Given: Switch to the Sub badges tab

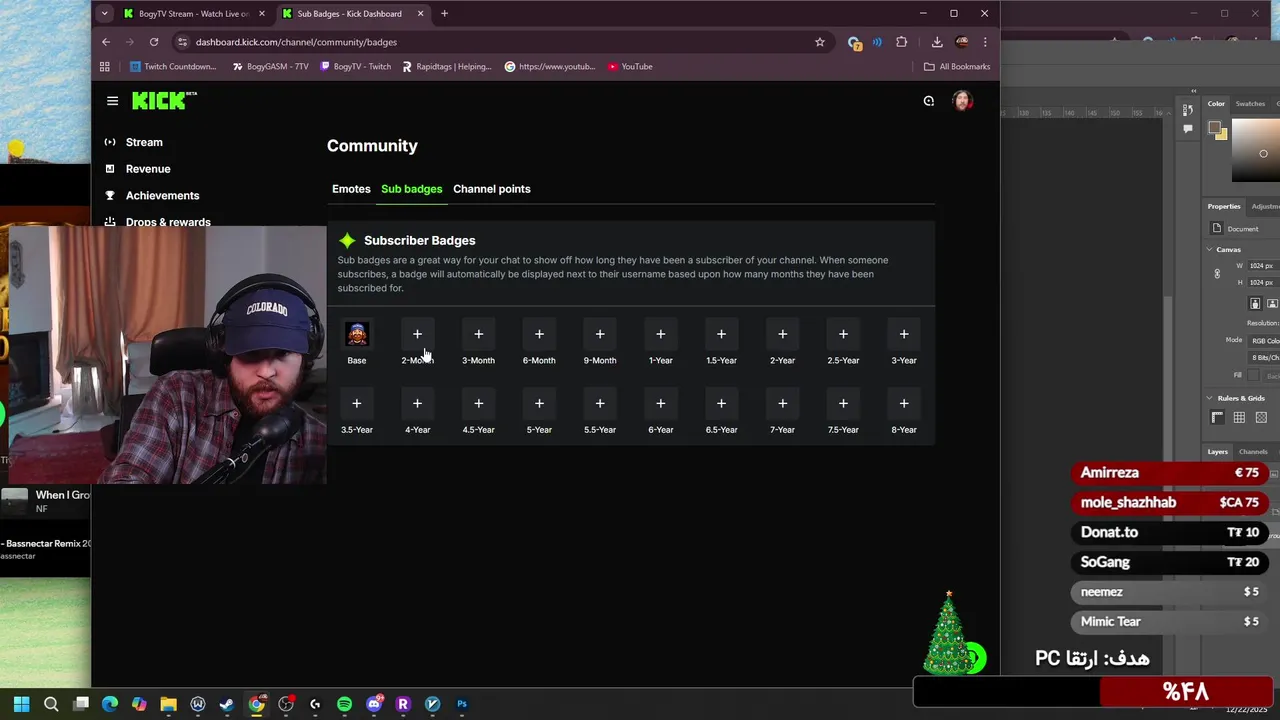Looking at the screenshot, I should [411, 189].
